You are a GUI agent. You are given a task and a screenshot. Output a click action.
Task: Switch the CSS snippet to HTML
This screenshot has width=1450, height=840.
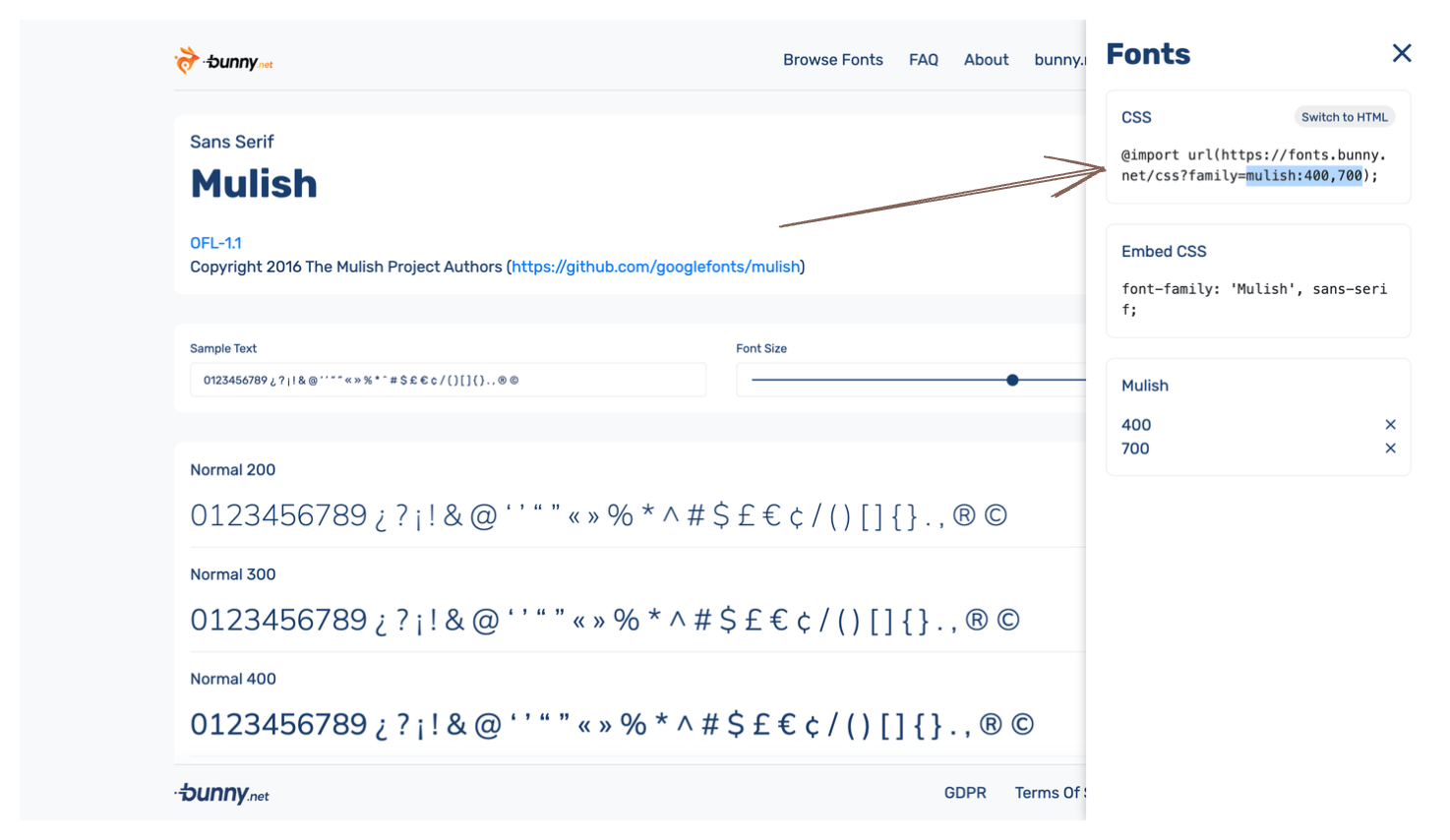1344,116
